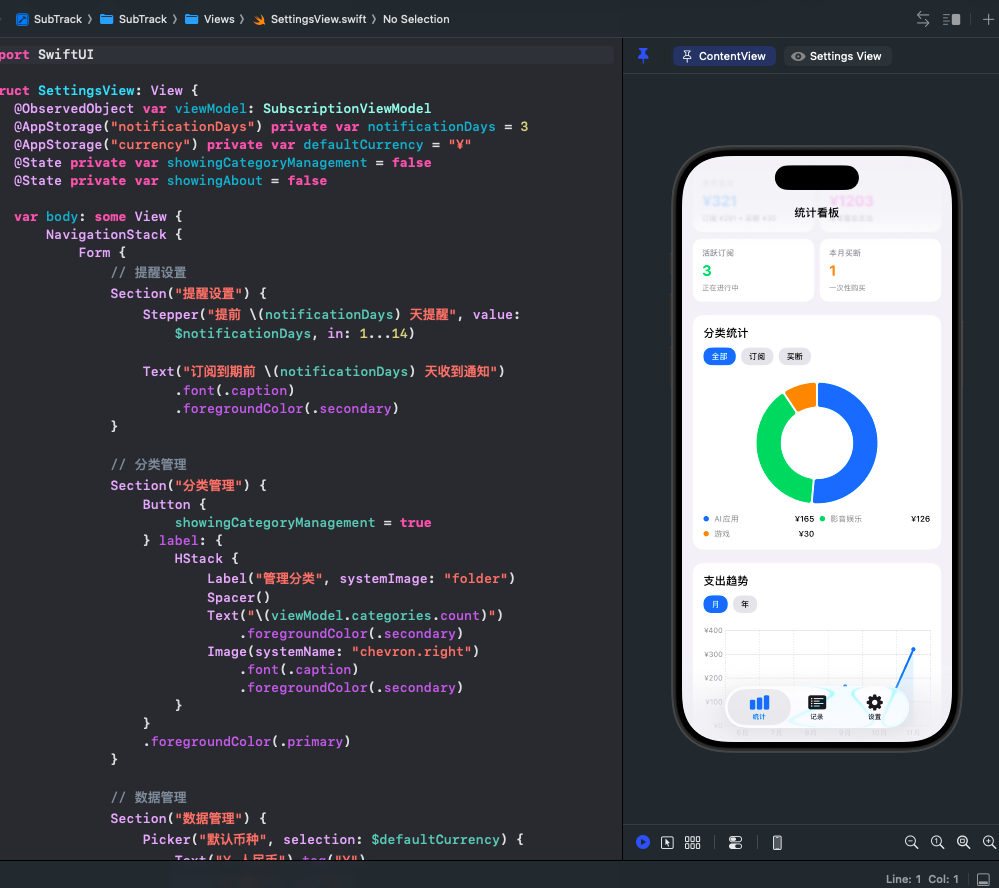Enable the Selectable preview mode
Image resolution: width=999 pixels, height=888 pixels.
click(x=667, y=842)
